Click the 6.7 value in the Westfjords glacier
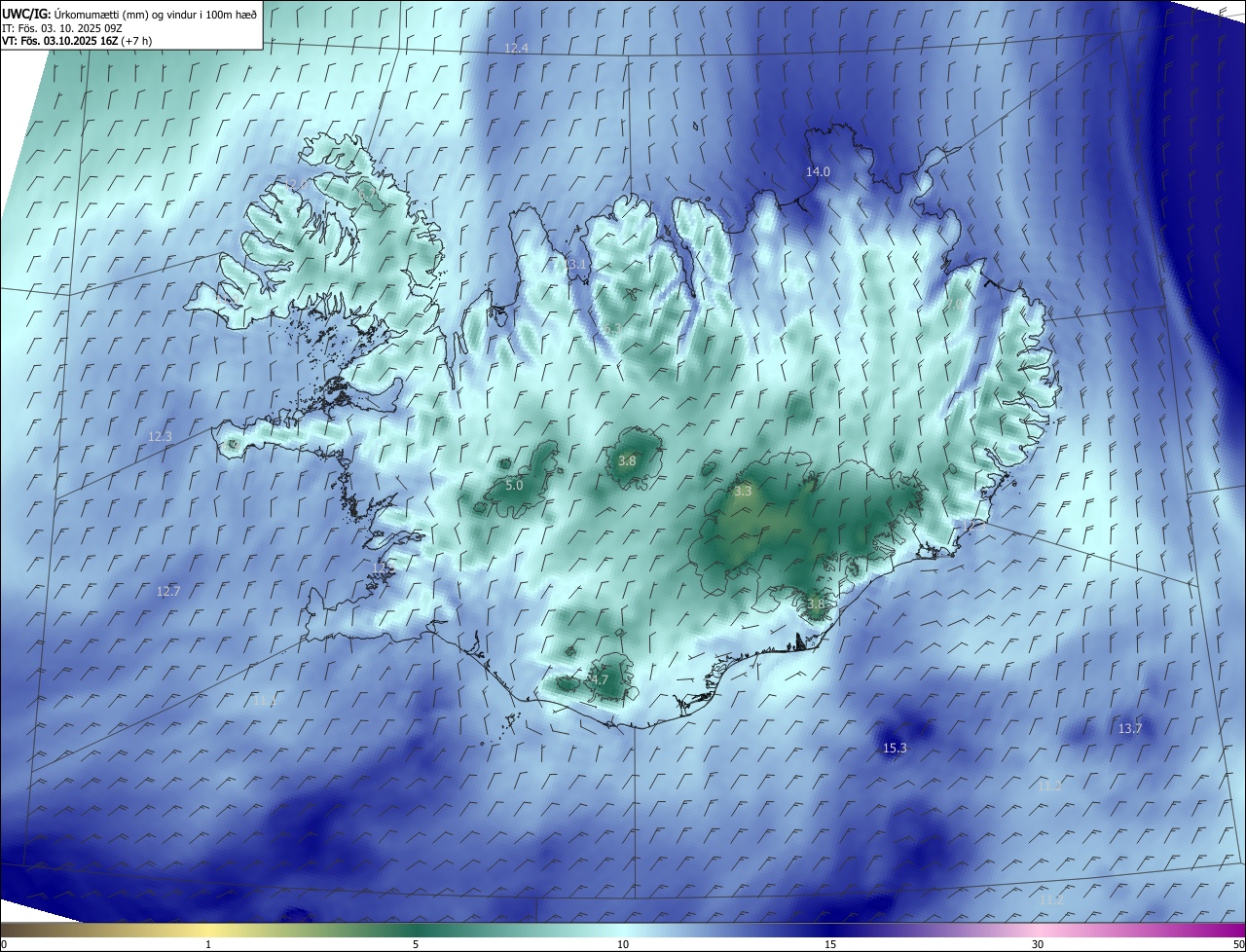Screen dimensions: 1246x952 coord(365,196)
